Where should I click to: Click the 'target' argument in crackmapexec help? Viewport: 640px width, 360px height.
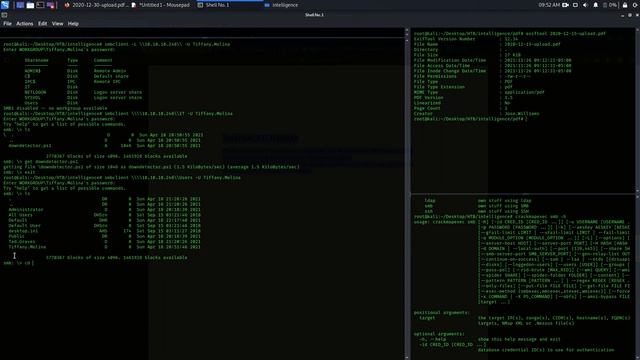[x=427, y=318]
